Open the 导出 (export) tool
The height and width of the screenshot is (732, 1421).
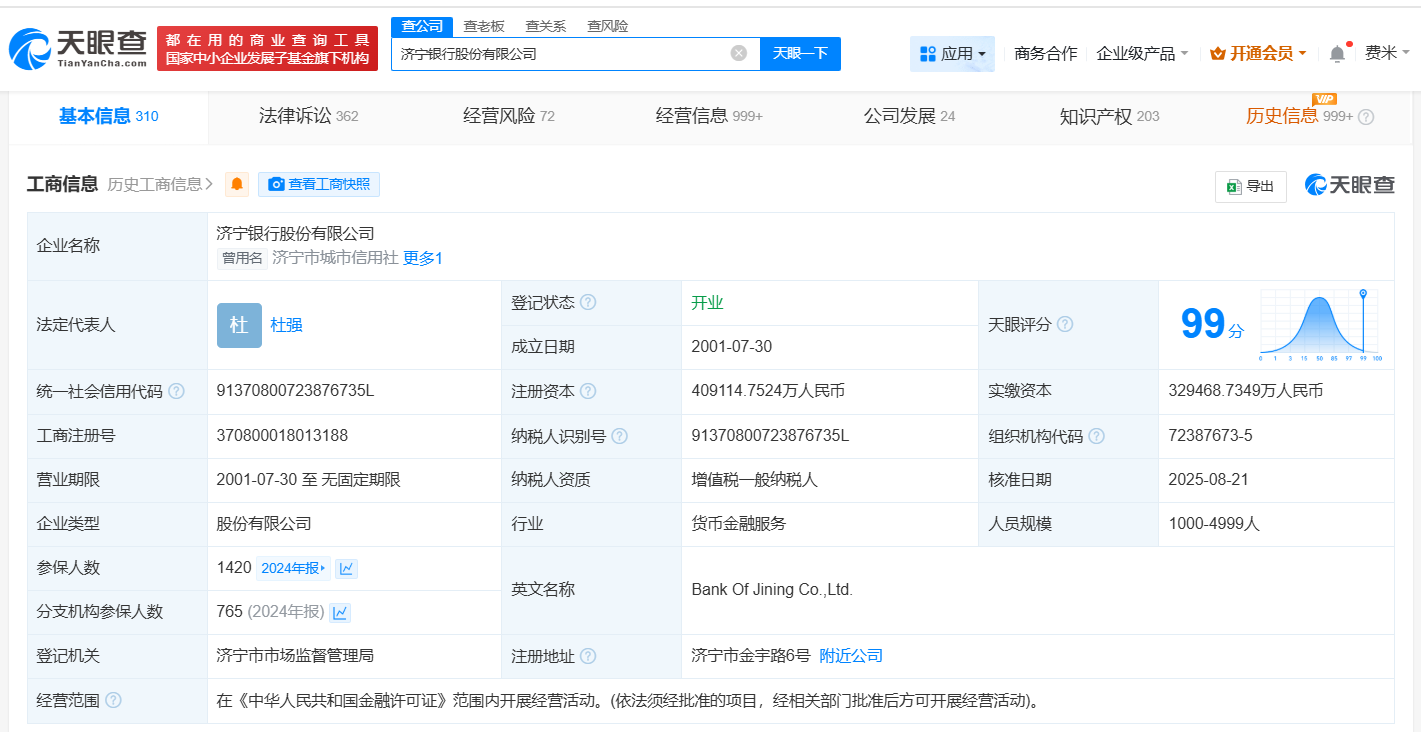click(1250, 186)
